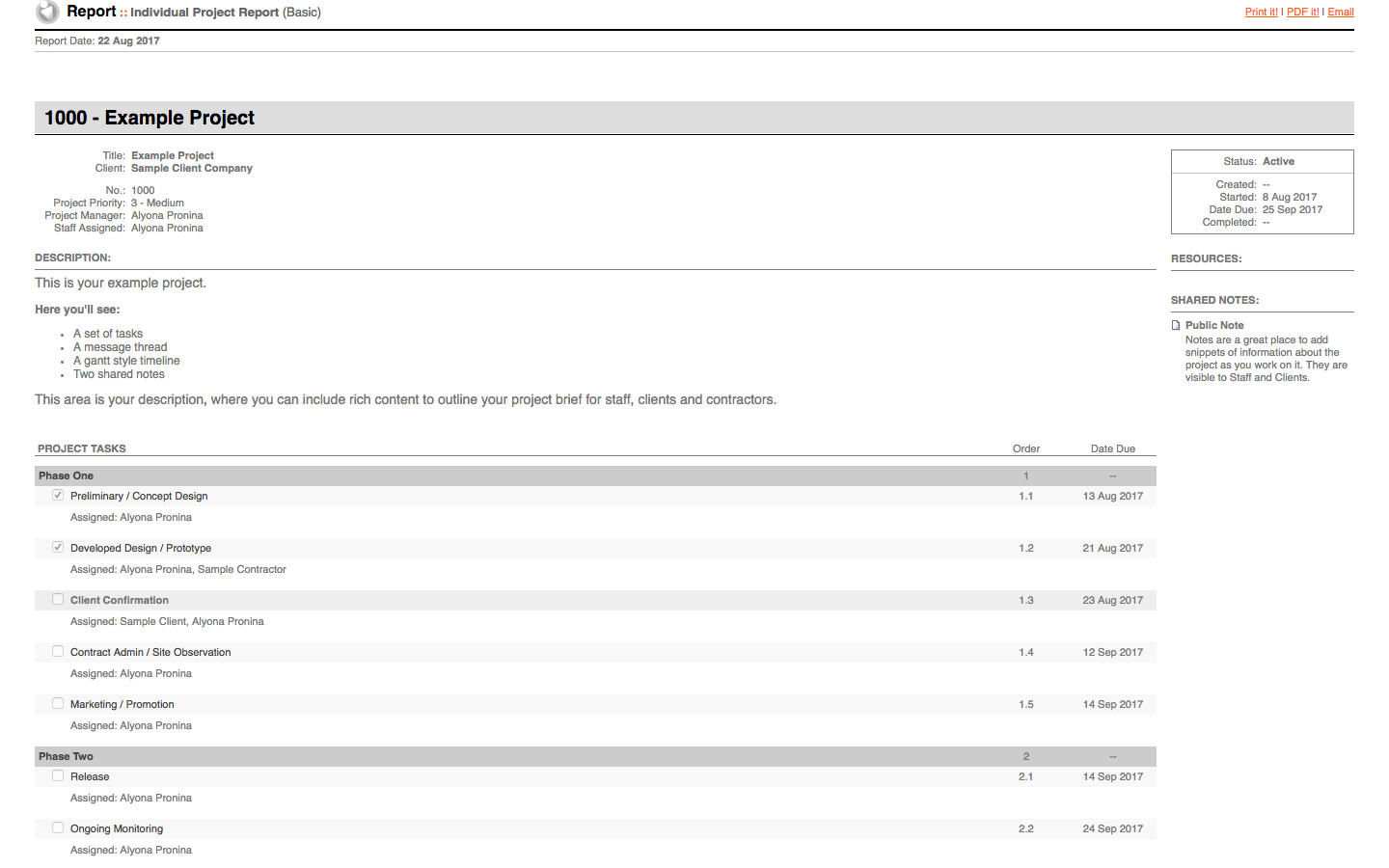Viewport: 1389px width, 868px height.
Task: Click 'Assigned: Alyona Pronina, Sample Contractor' line
Action: 178,569
